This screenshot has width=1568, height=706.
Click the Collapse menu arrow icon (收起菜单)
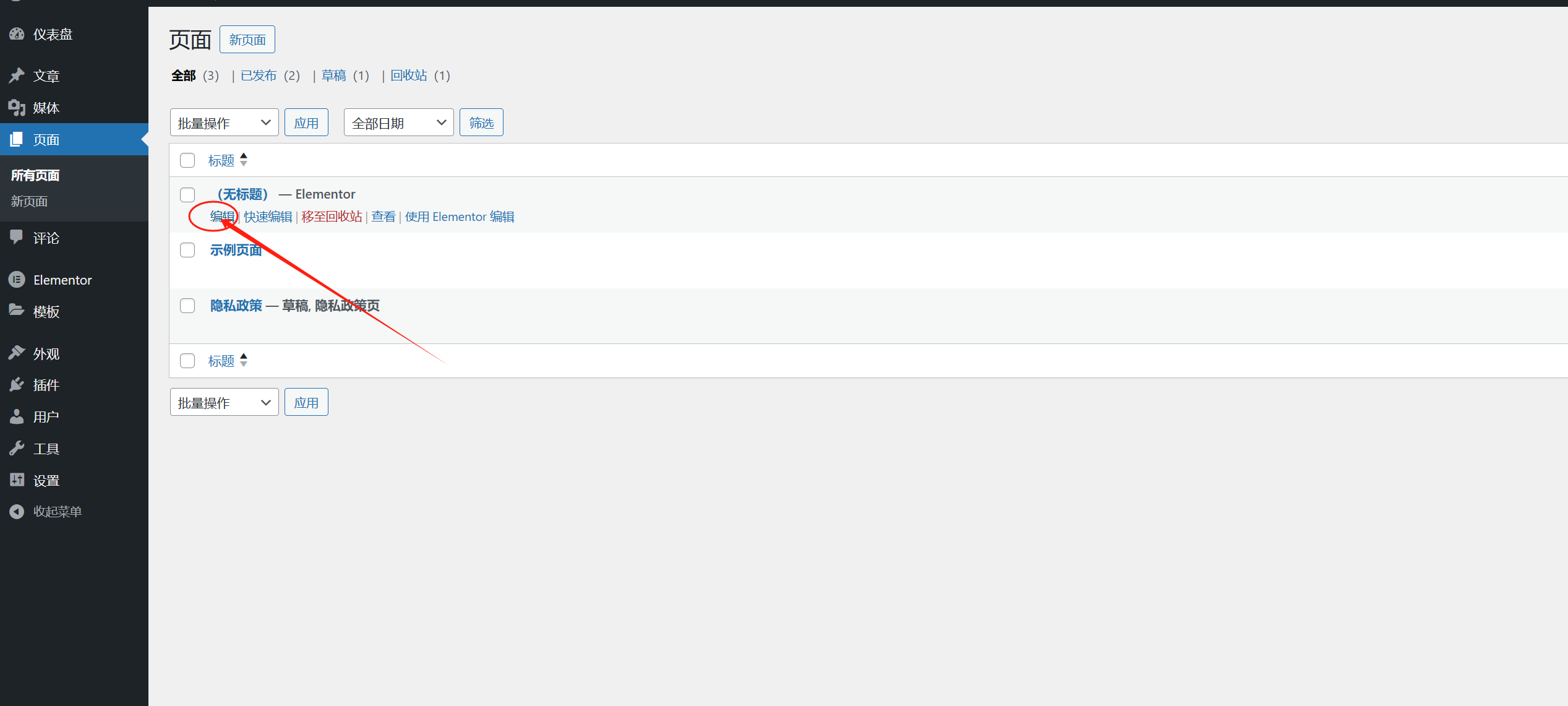(17, 512)
